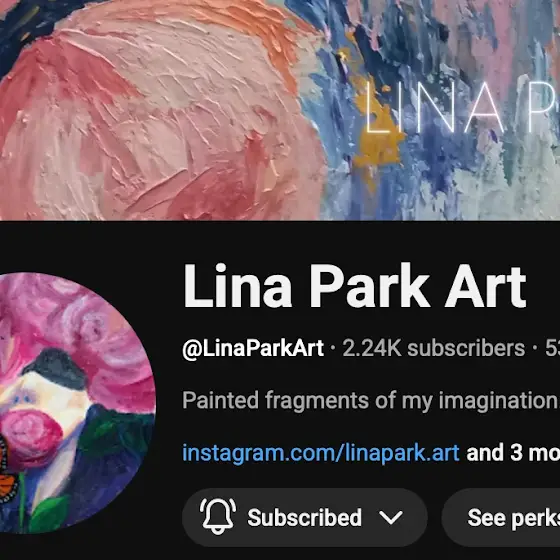
Task: Open the instagram.com/linapark.art link
Action: (320, 453)
